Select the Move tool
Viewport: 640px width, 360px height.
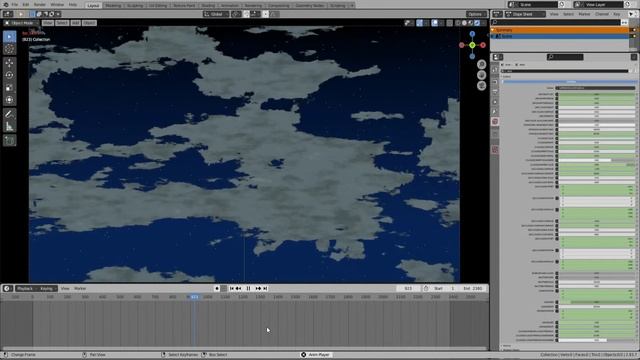9,63
